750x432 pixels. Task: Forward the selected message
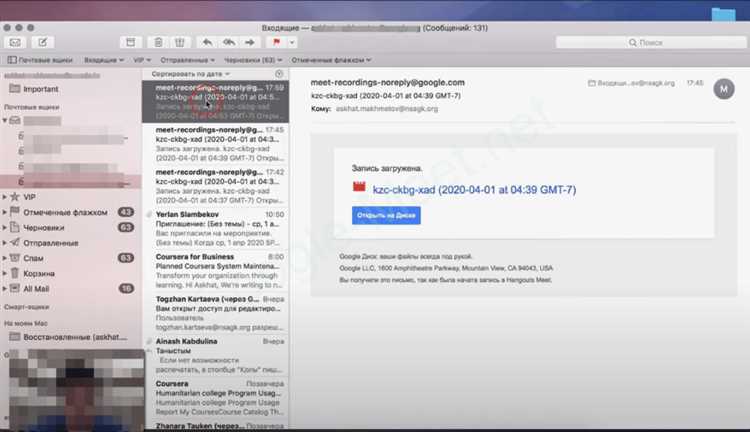[249, 42]
